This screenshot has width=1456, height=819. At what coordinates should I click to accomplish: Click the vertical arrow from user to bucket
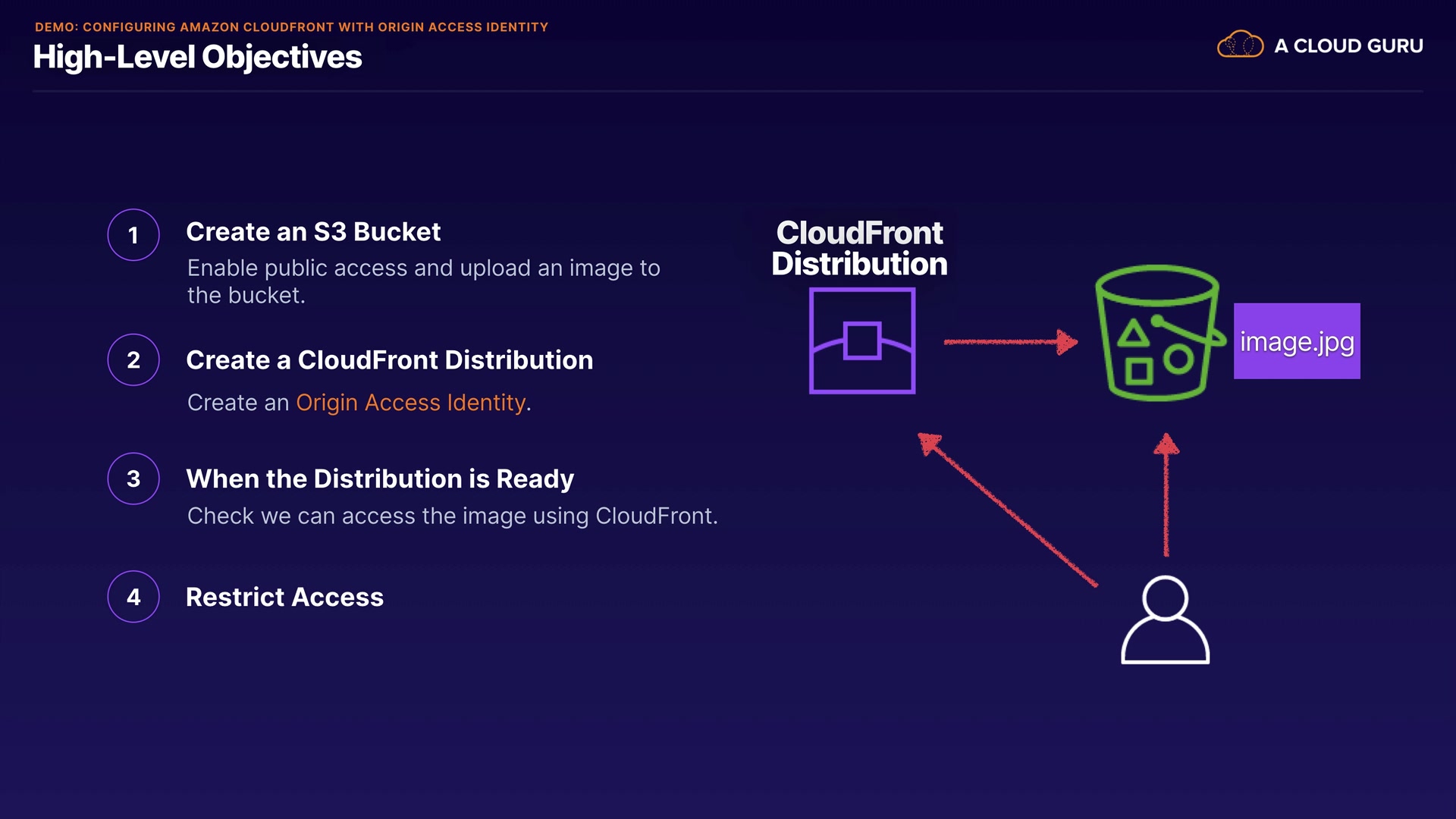coord(1166,497)
